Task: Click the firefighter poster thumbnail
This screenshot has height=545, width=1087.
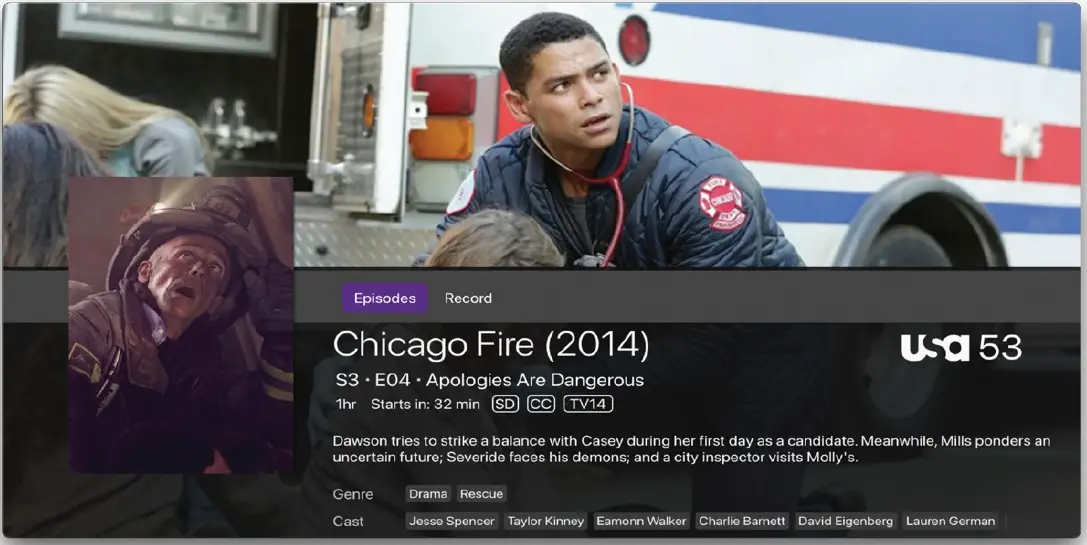Action: [180, 325]
